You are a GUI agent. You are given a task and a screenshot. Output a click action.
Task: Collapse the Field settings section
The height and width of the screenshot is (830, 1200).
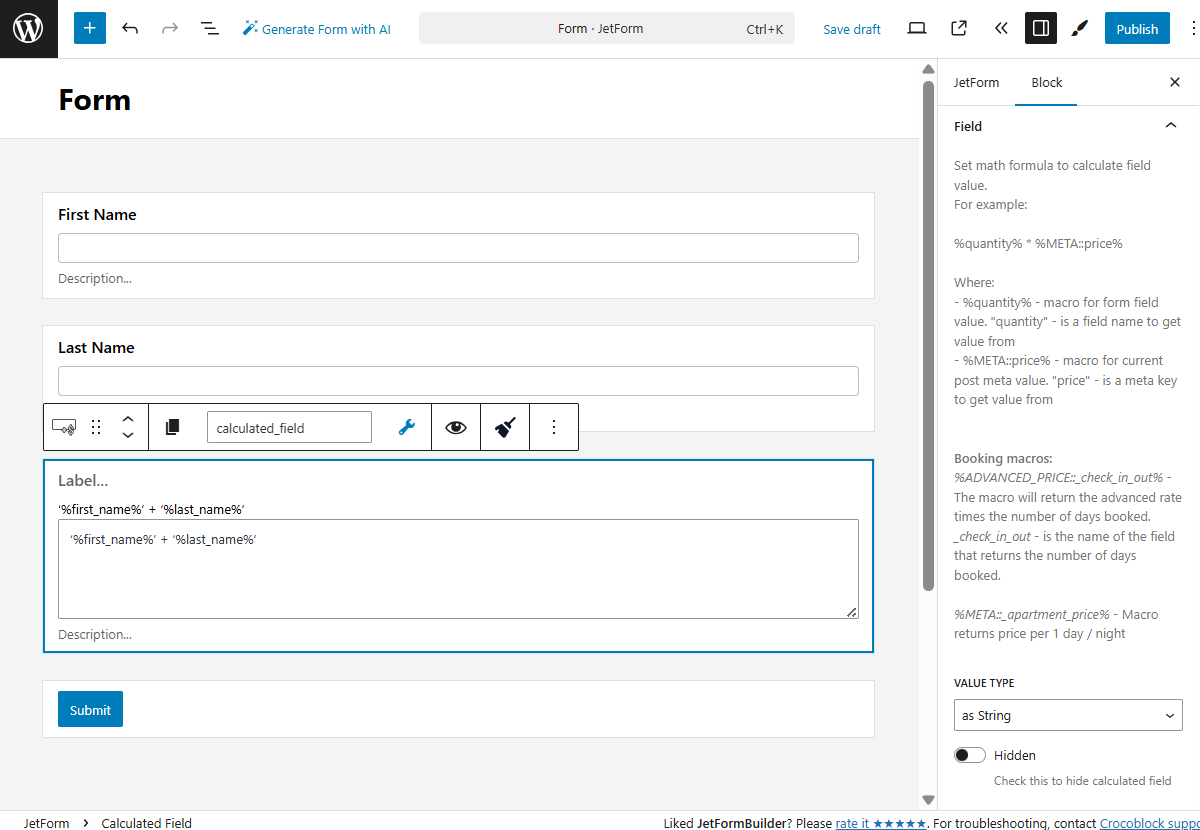1170,125
